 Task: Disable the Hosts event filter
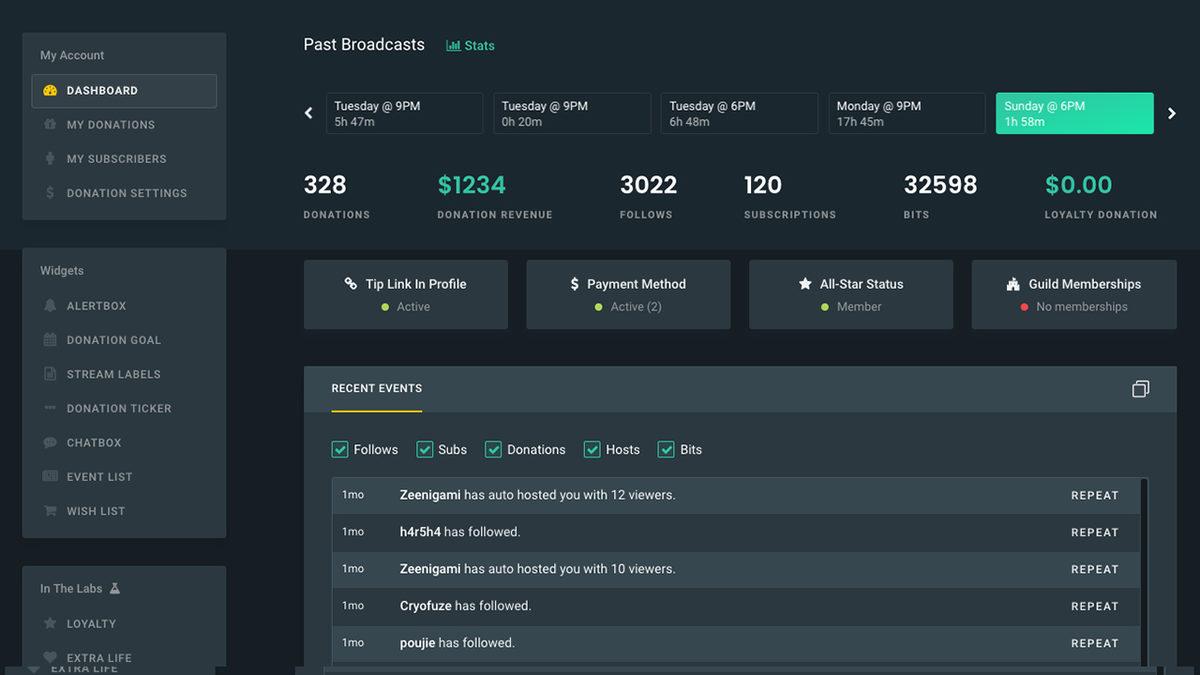tap(590, 449)
